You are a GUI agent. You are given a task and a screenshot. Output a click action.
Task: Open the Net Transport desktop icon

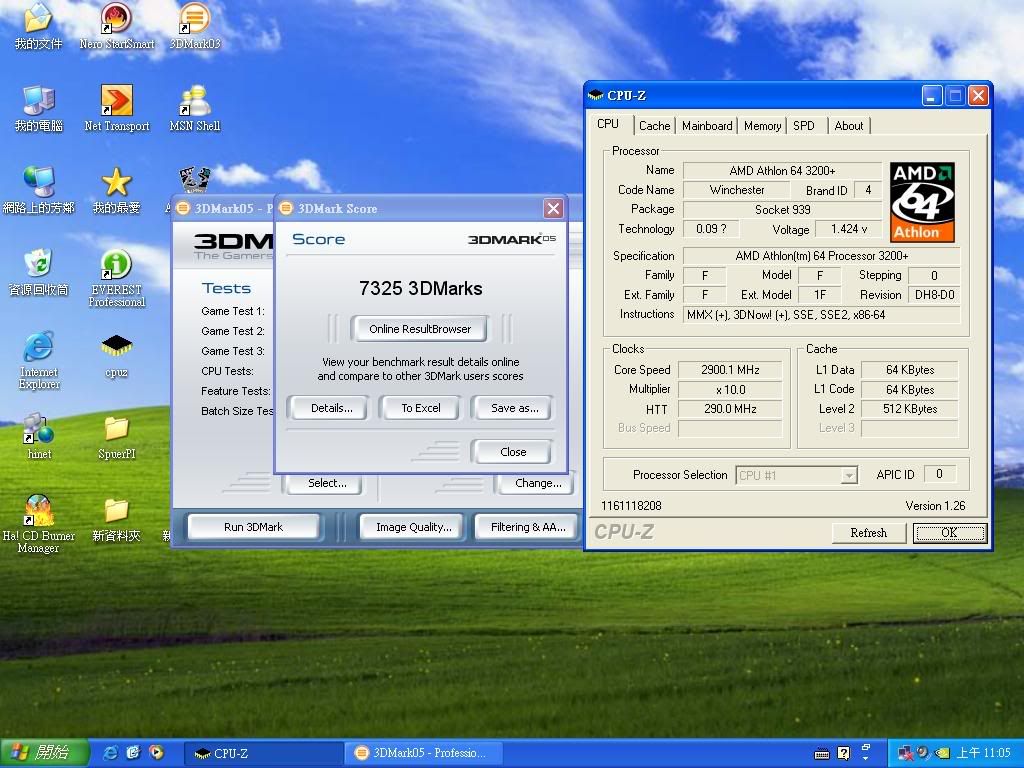116,108
